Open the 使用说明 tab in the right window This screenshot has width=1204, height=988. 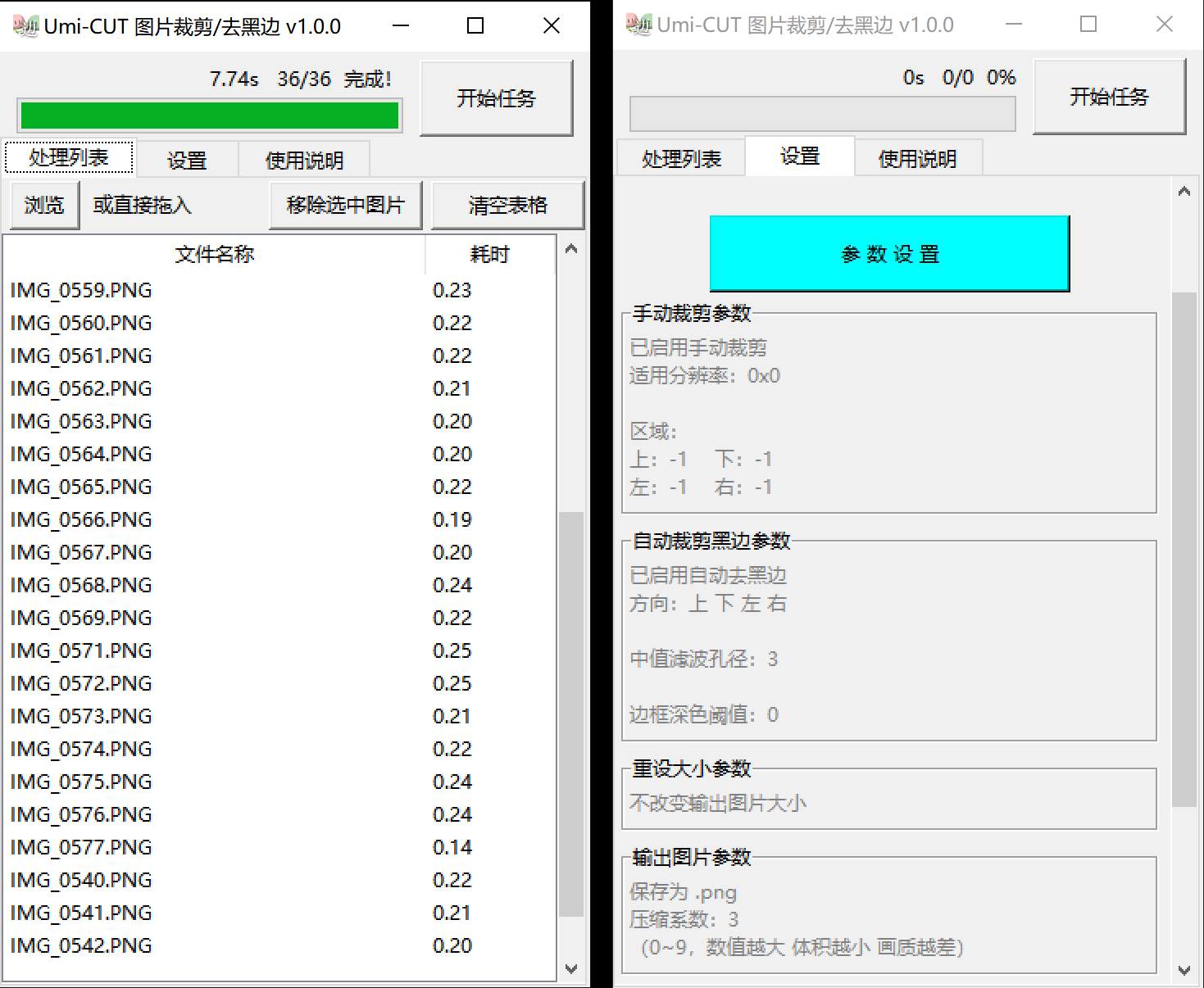point(917,157)
